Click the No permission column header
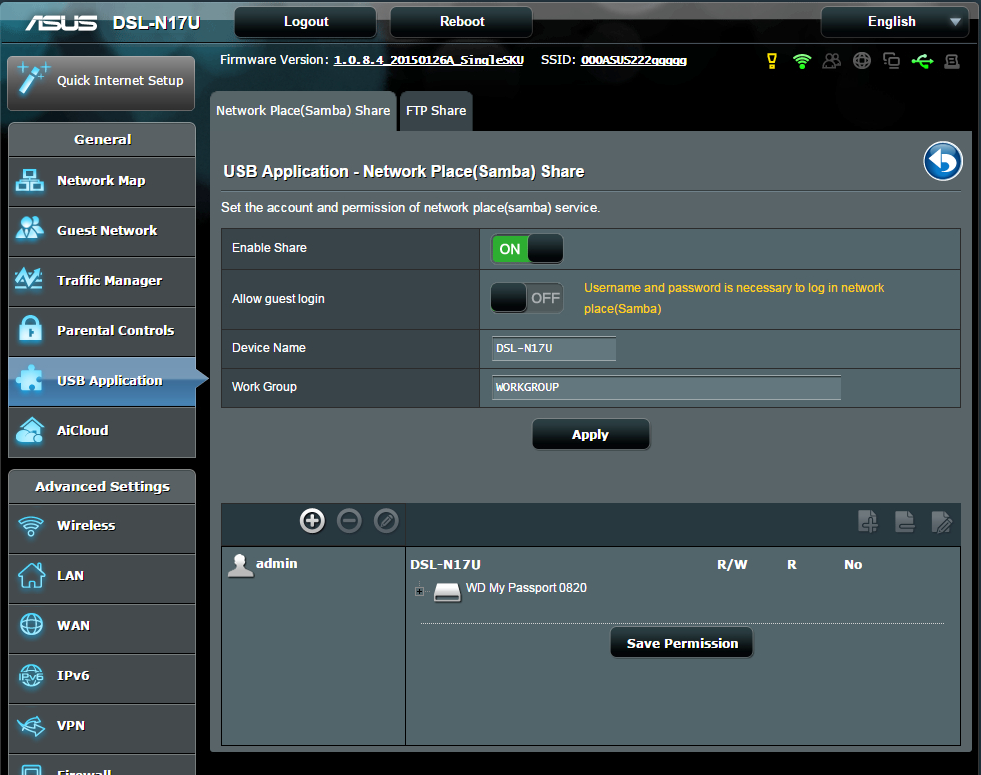The width and height of the screenshot is (981, 775). [x=853, y=565]
